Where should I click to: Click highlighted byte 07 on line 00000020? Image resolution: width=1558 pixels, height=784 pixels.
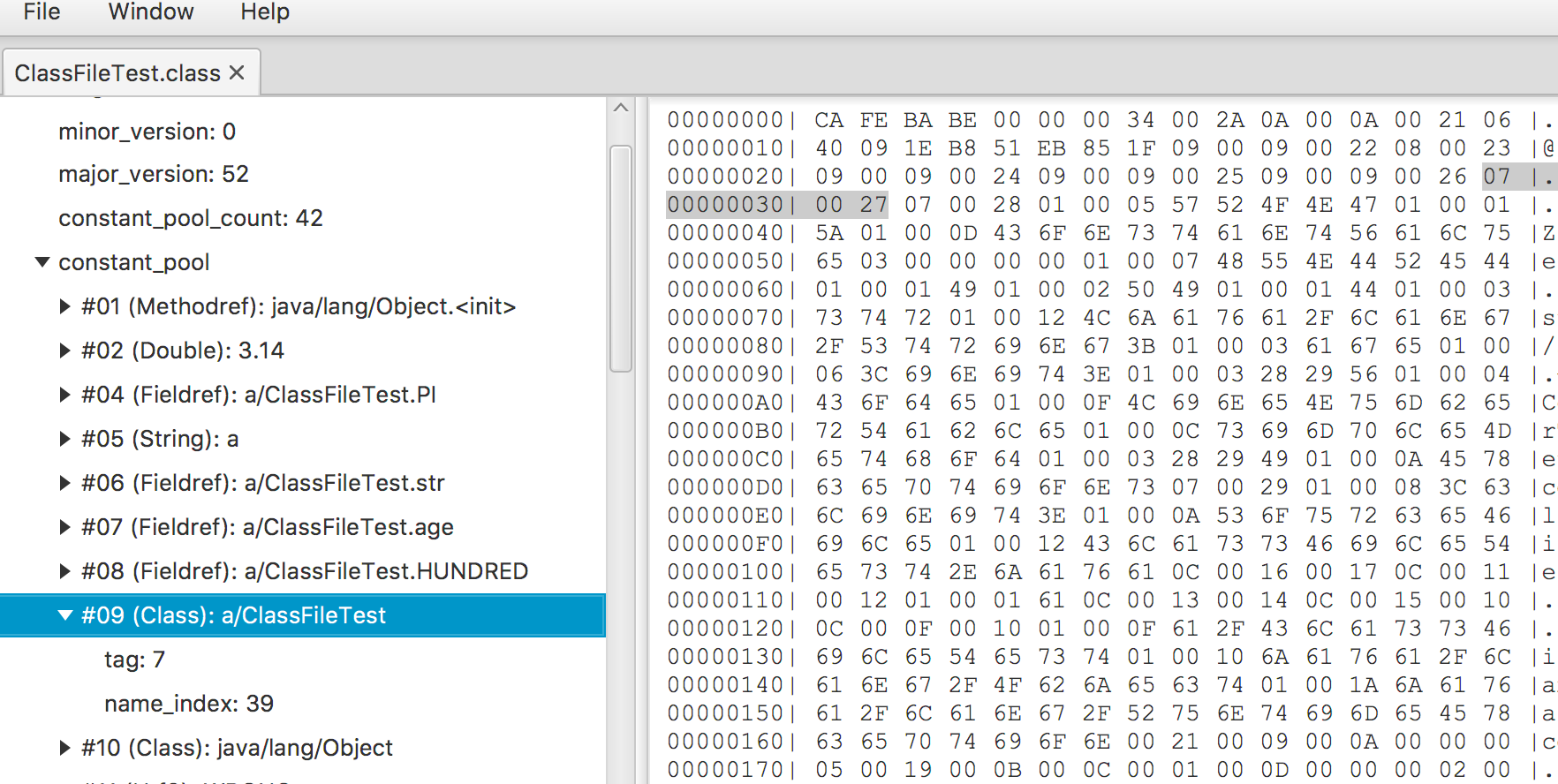click(x=1497, y=177)
